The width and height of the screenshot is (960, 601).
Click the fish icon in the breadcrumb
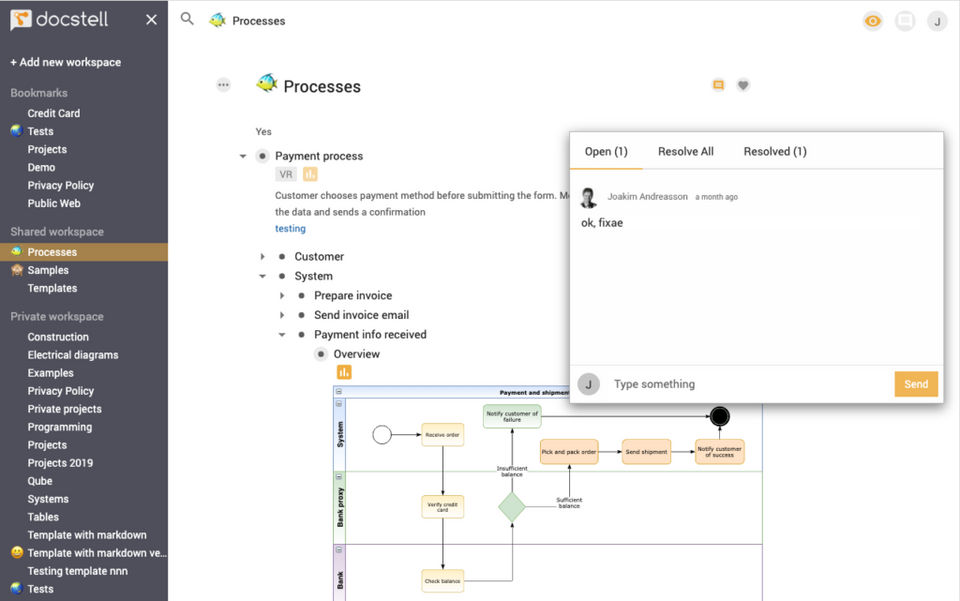pyautogui.click(x=217, y=20)
